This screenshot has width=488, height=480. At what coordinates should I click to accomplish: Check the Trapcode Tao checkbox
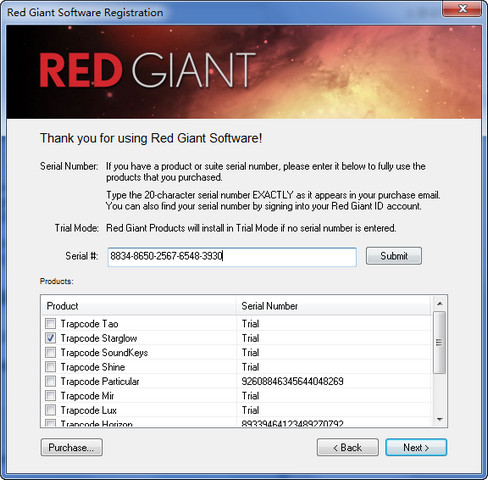(x=50, y=323)
